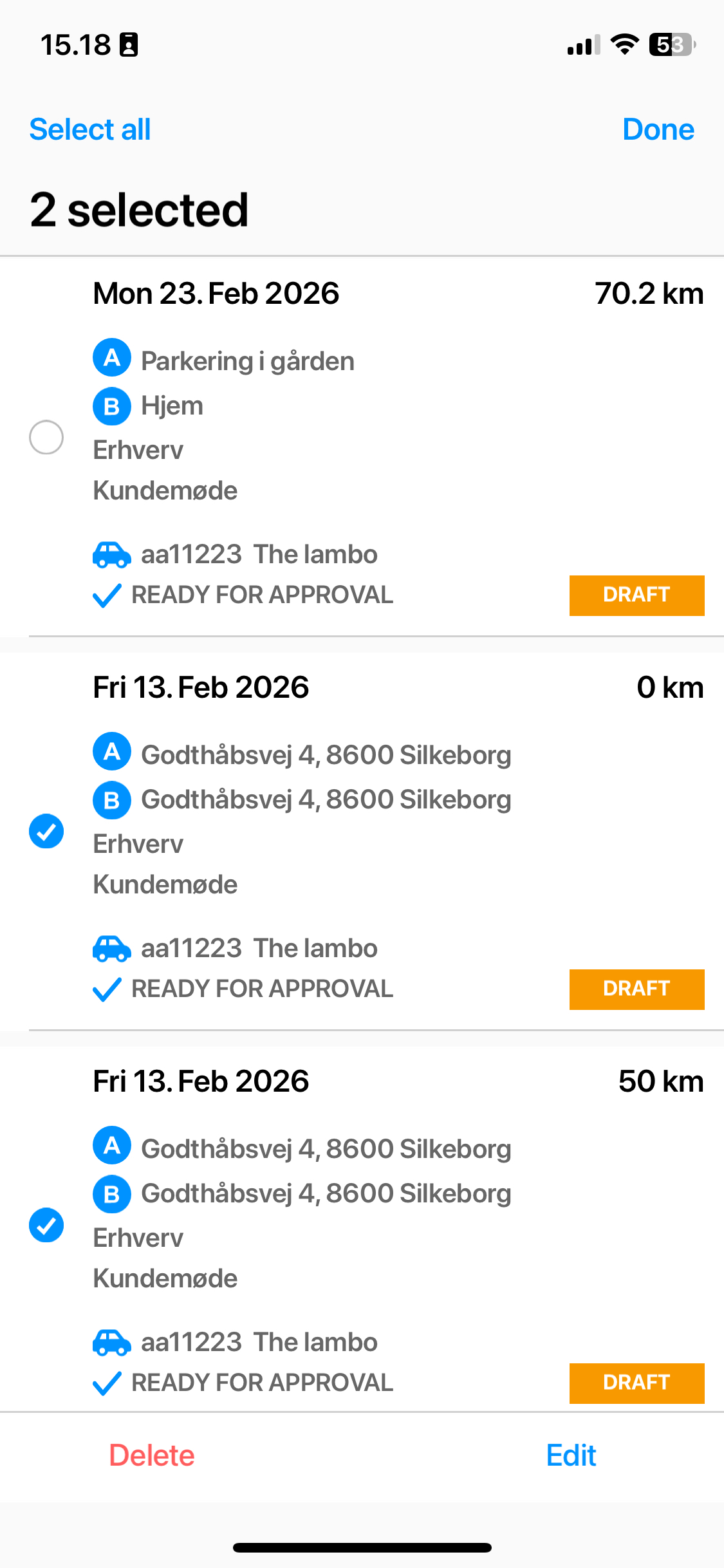724x1568 pixels.
Task: Tap the car icon on the 50 km trip
Action: [112, 1343]
